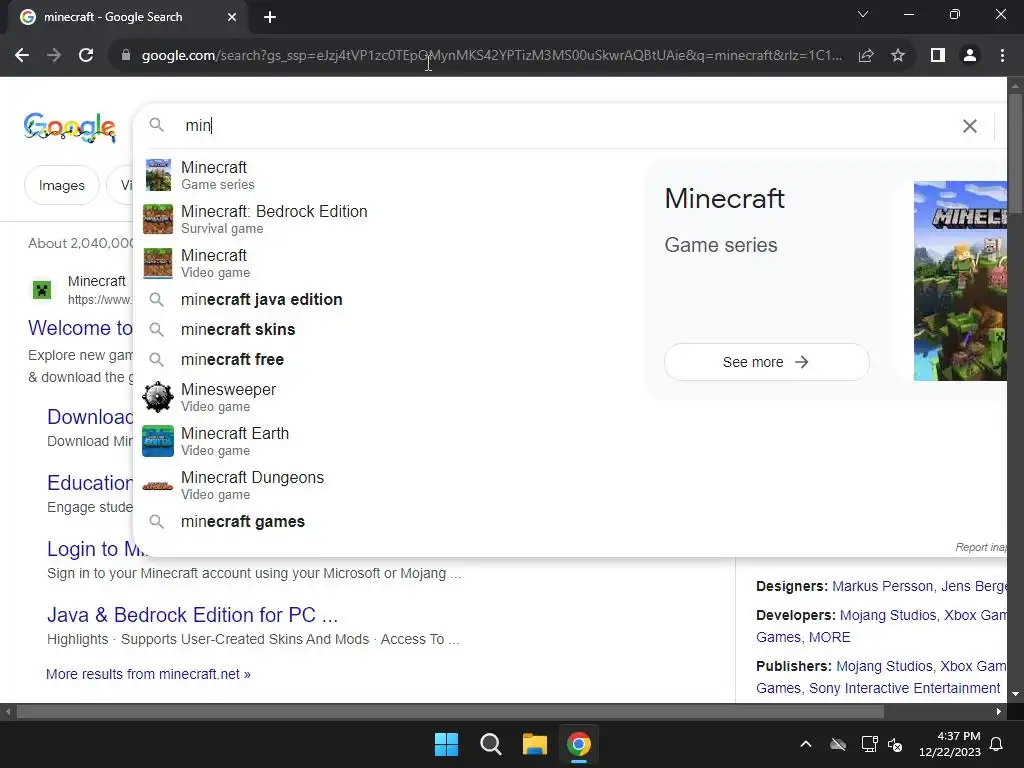
Task: Close the minecraft - Google Search tab
Action: (232, 17)
